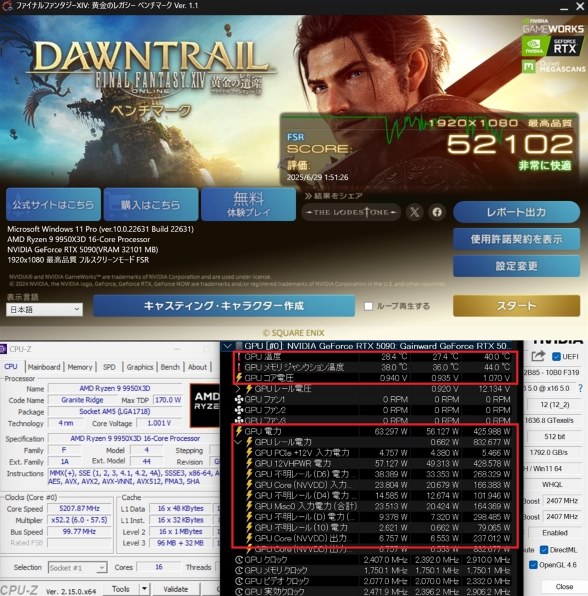588x596 pixels.
Task: Click lightning icon beside GPU 12VHPWR 電力
Action: (249, 463)
